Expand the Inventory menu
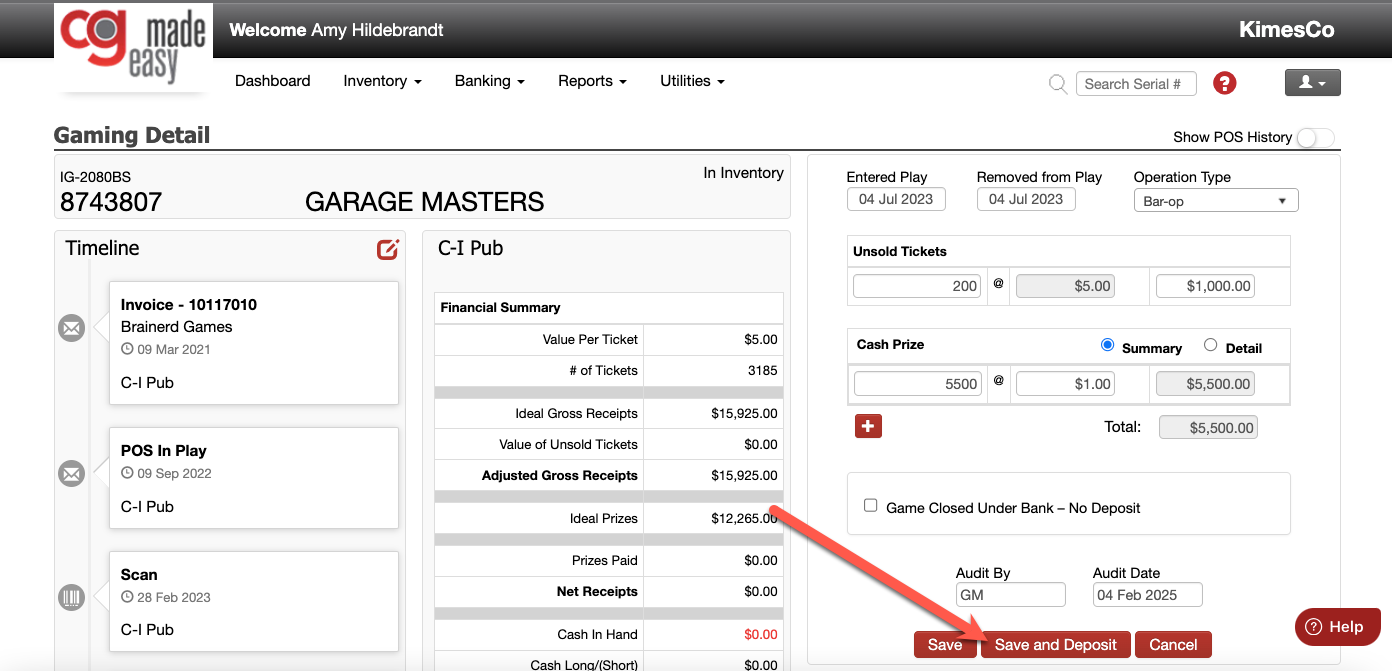This screenshot has width=1392, height=671. pos(382,81)
